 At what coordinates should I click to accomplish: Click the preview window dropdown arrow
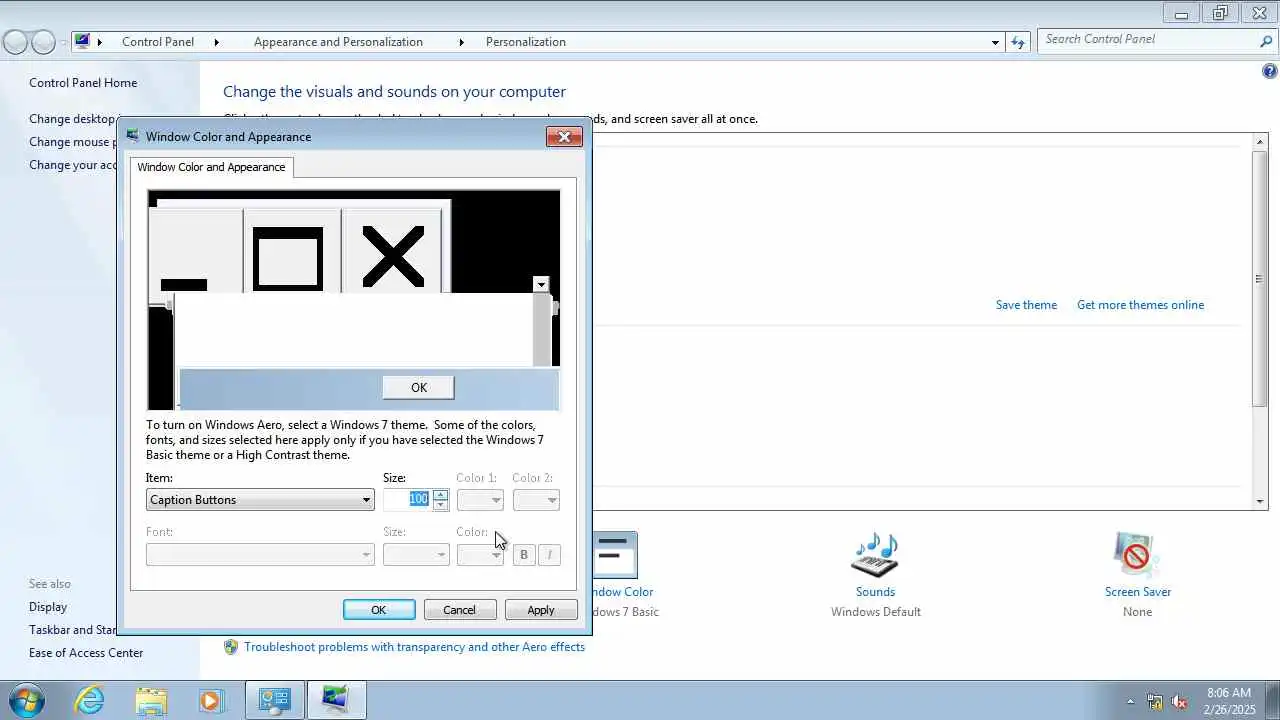point(541,284)
